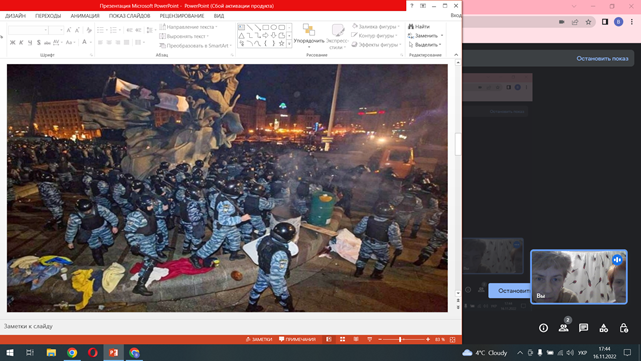This screenshot has height=362, width=642.
Task: Select the triangle shape in gallery
Action: [242, 36]
